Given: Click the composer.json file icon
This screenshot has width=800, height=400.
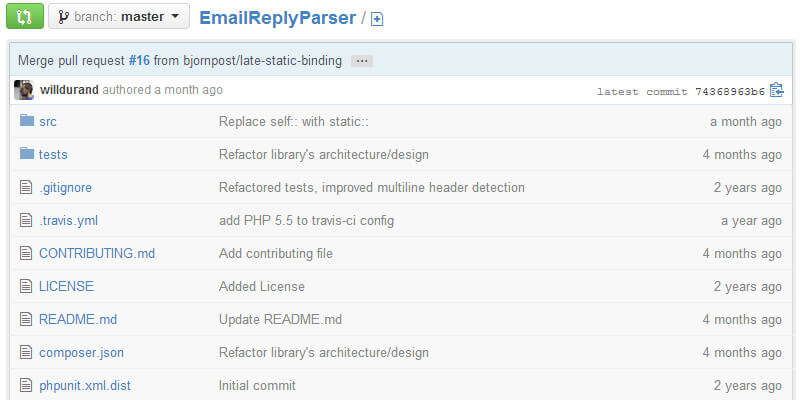Looking at the screenshot, I should point(27,352).
